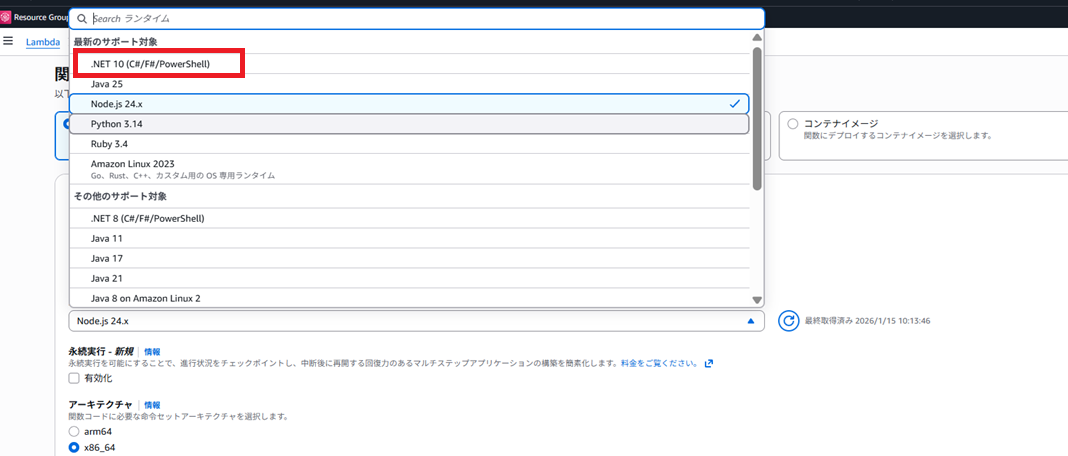This screenshot has width=1068, height=456.
Task: Open 情報 link next to 永続実行
Action: pyautogui.click(x=152, y=352)
